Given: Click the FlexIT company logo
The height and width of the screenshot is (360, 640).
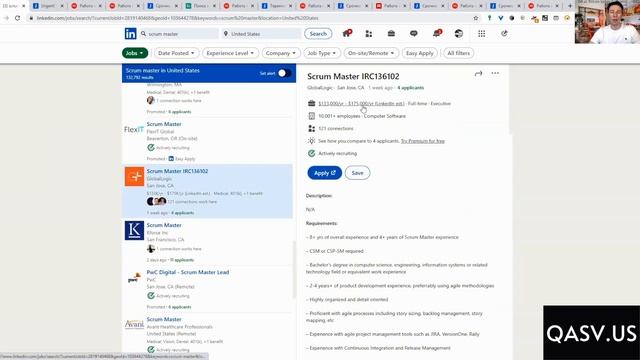Looking at the screenshot, I should pos(134,129).
